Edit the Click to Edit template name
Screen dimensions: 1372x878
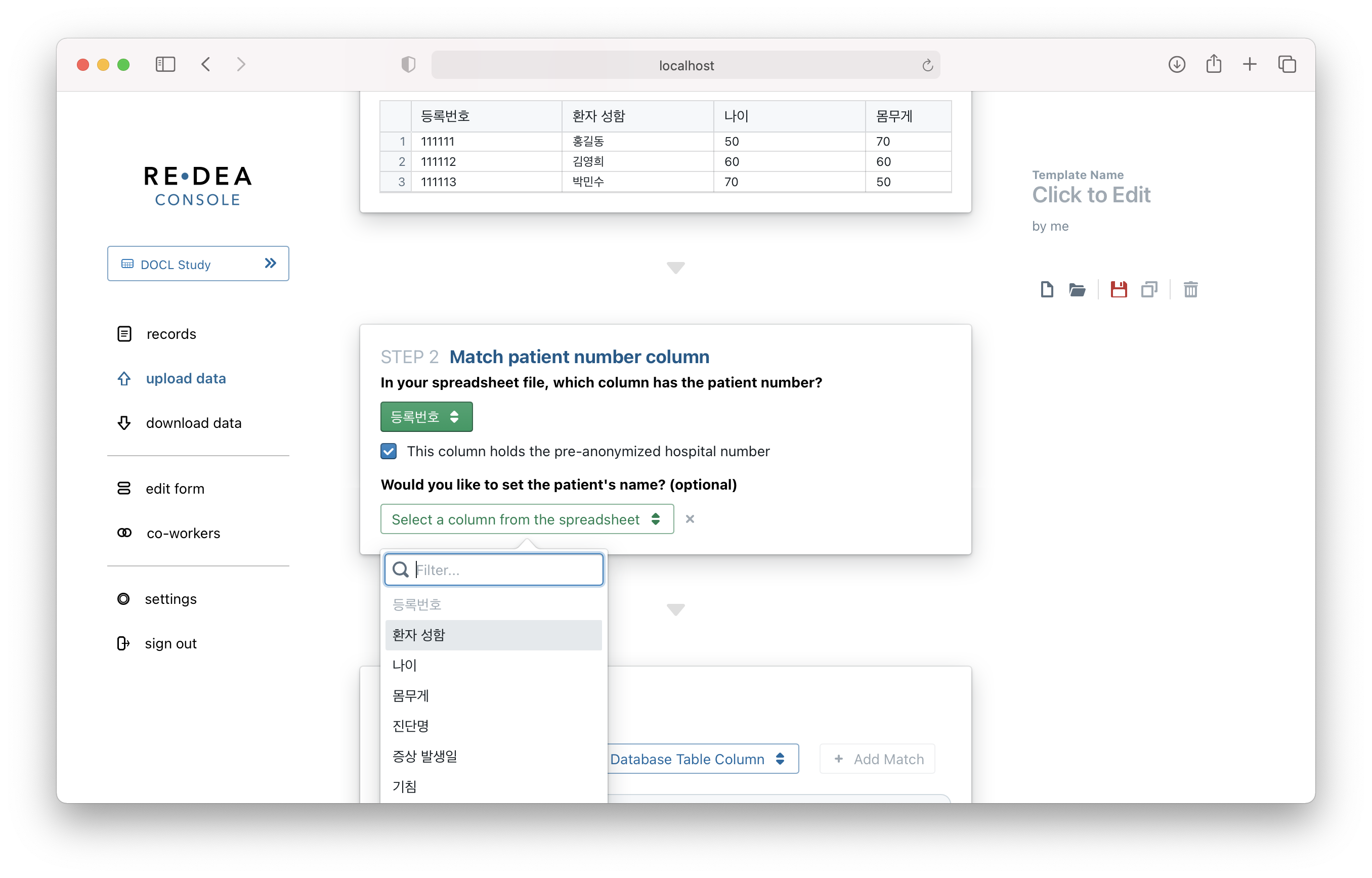point(1091,195)
